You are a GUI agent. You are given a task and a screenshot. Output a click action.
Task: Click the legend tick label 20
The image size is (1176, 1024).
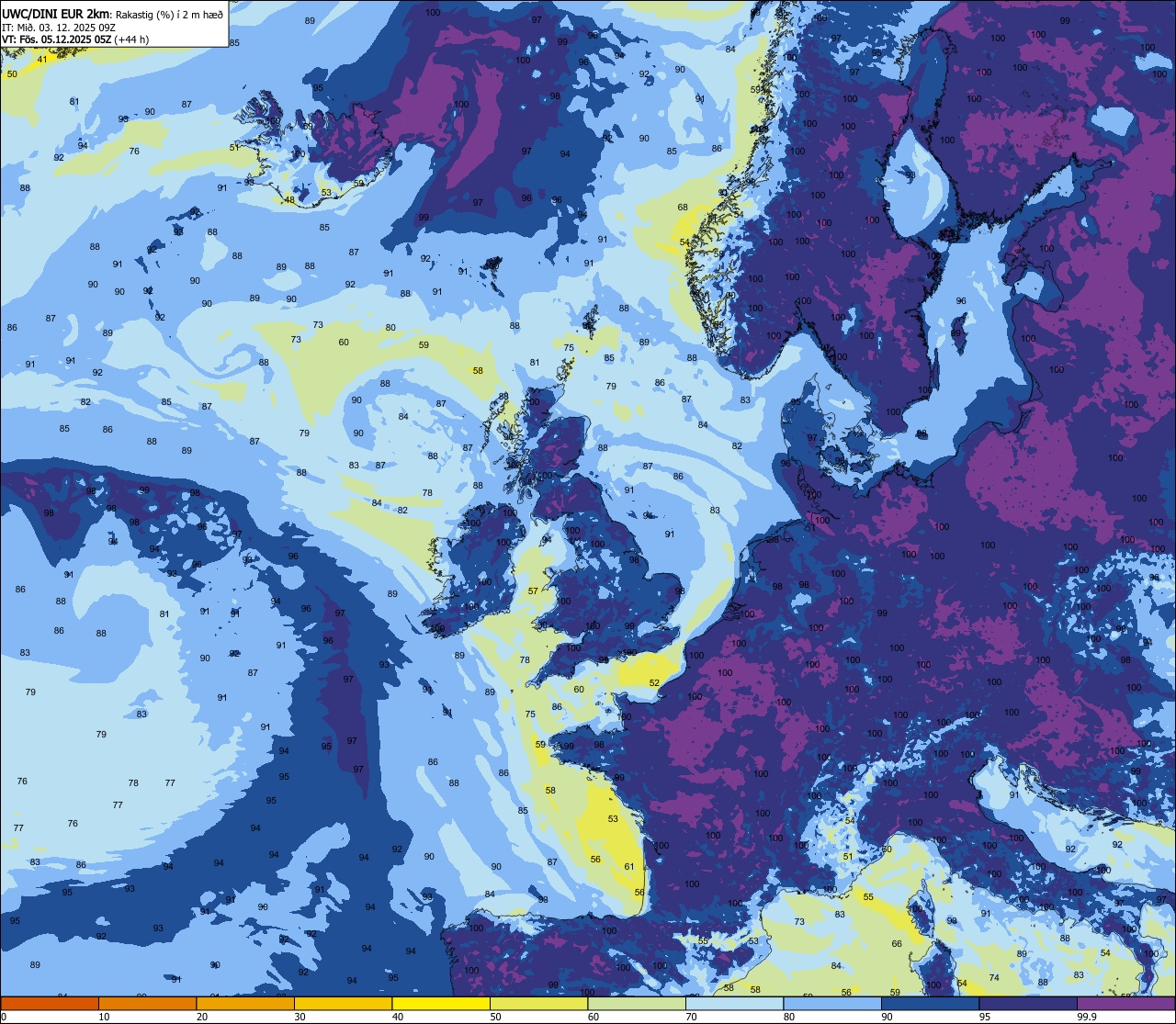pos(202,1017)
